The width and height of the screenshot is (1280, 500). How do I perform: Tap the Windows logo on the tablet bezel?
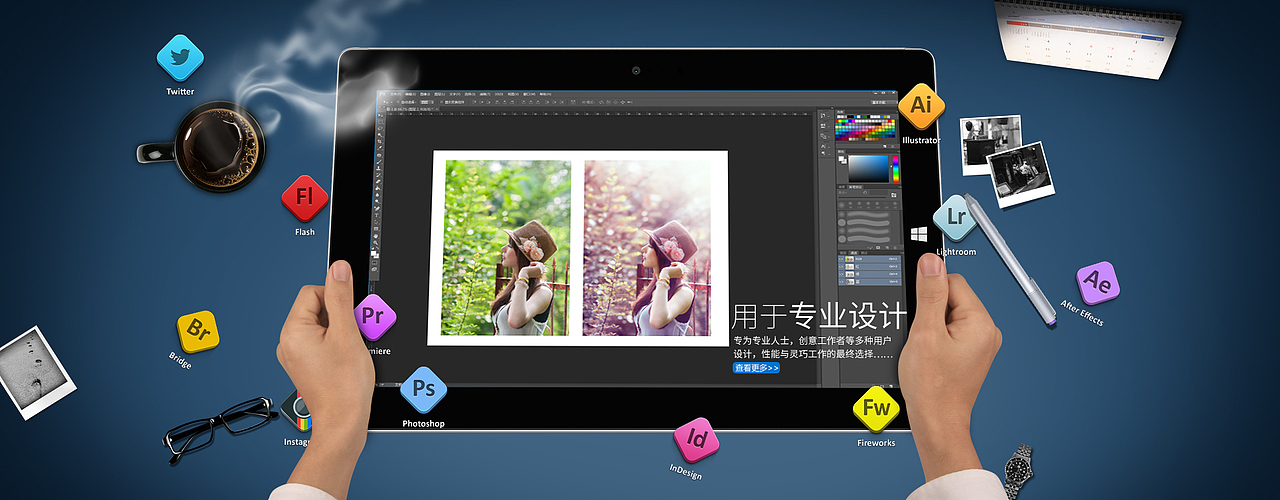[x=919, y=234]
